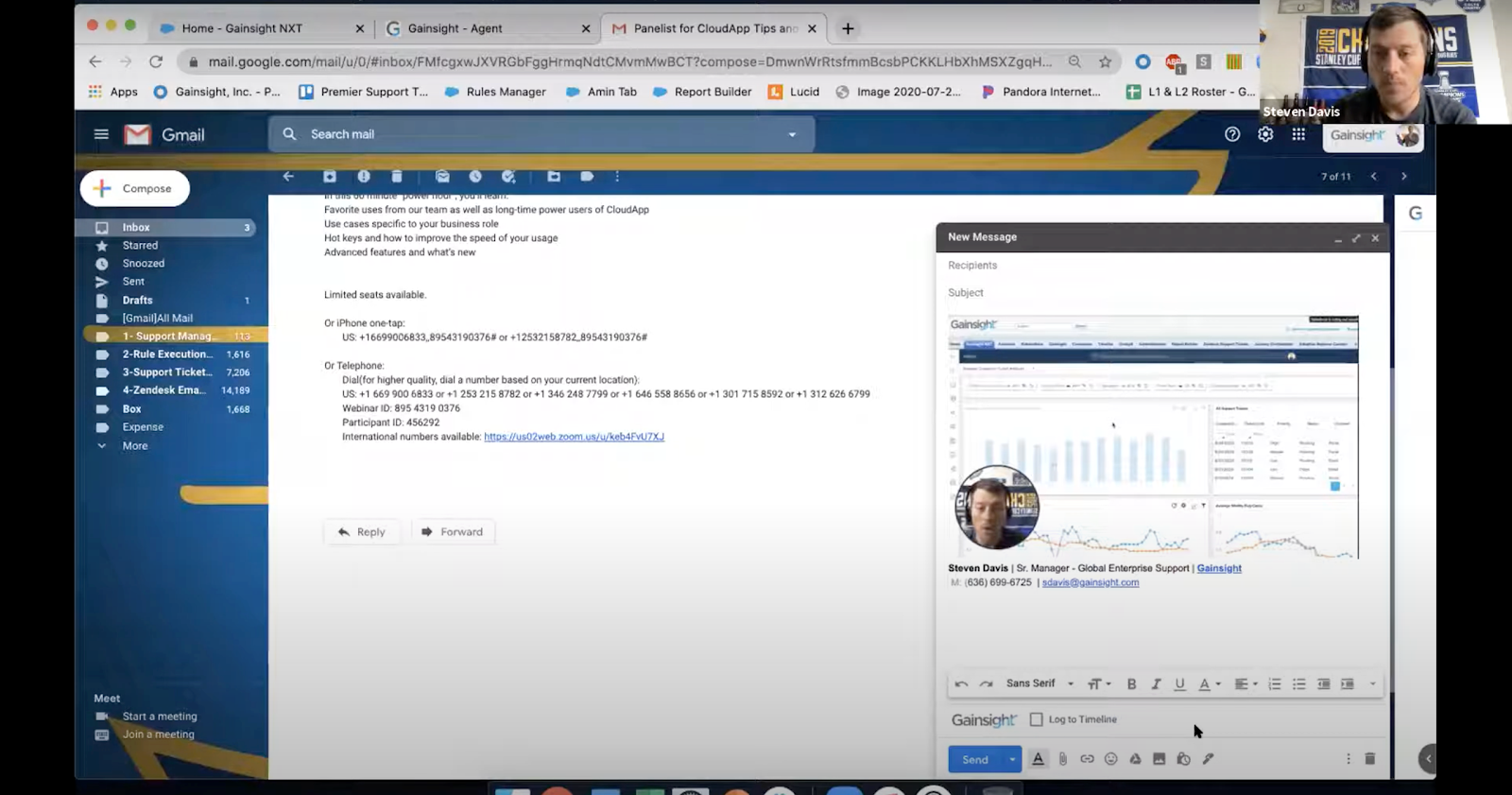The height and width of the screenshot is (795, 1512).
Task: Insert a bulleted list
Action: pyautogui.click(x=1299, y=684)
